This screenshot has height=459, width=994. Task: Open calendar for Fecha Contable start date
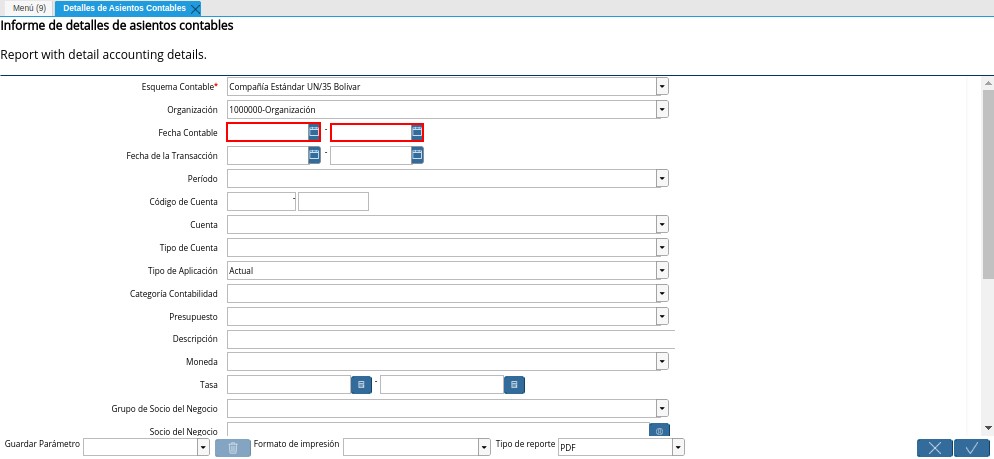(x=314, y=132)
